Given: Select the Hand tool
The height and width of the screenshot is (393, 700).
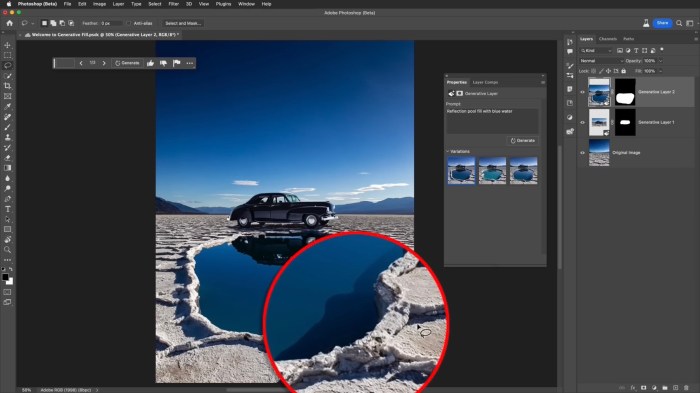Looking at the screenshot, I should tap(8, 240).
